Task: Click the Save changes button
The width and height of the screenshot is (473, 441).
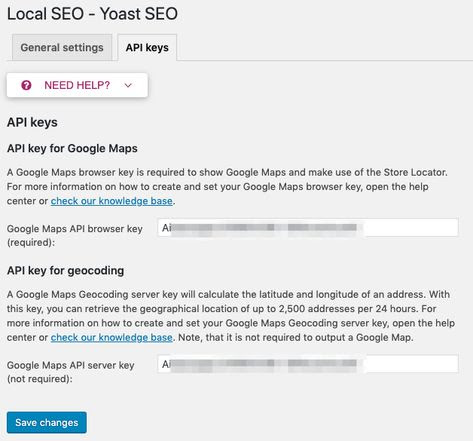Action: (47, 422)
